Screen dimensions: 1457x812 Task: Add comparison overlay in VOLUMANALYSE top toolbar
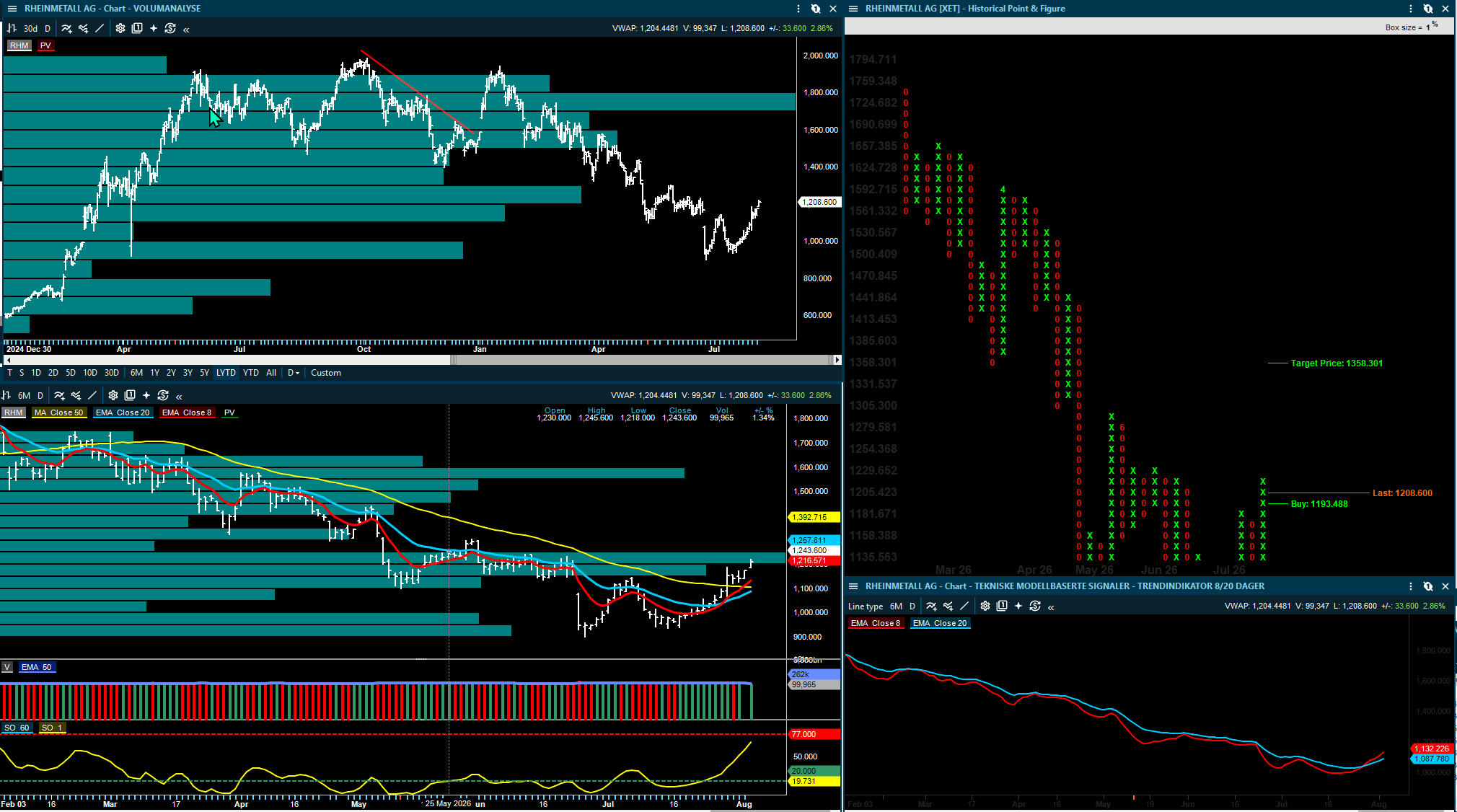[83, 29]
